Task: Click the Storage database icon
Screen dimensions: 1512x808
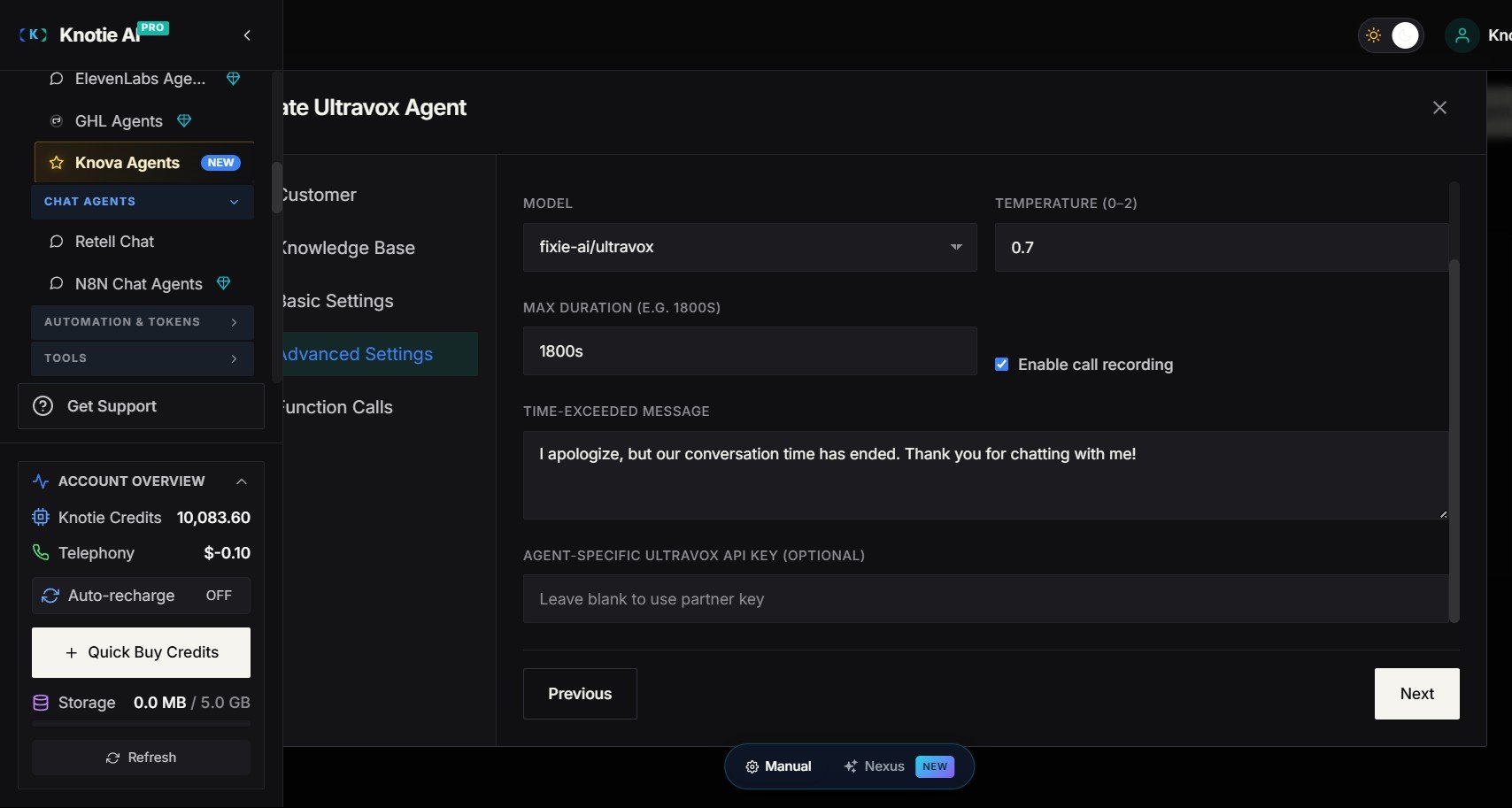Action: pyautogui.click(x=41, y=703)
